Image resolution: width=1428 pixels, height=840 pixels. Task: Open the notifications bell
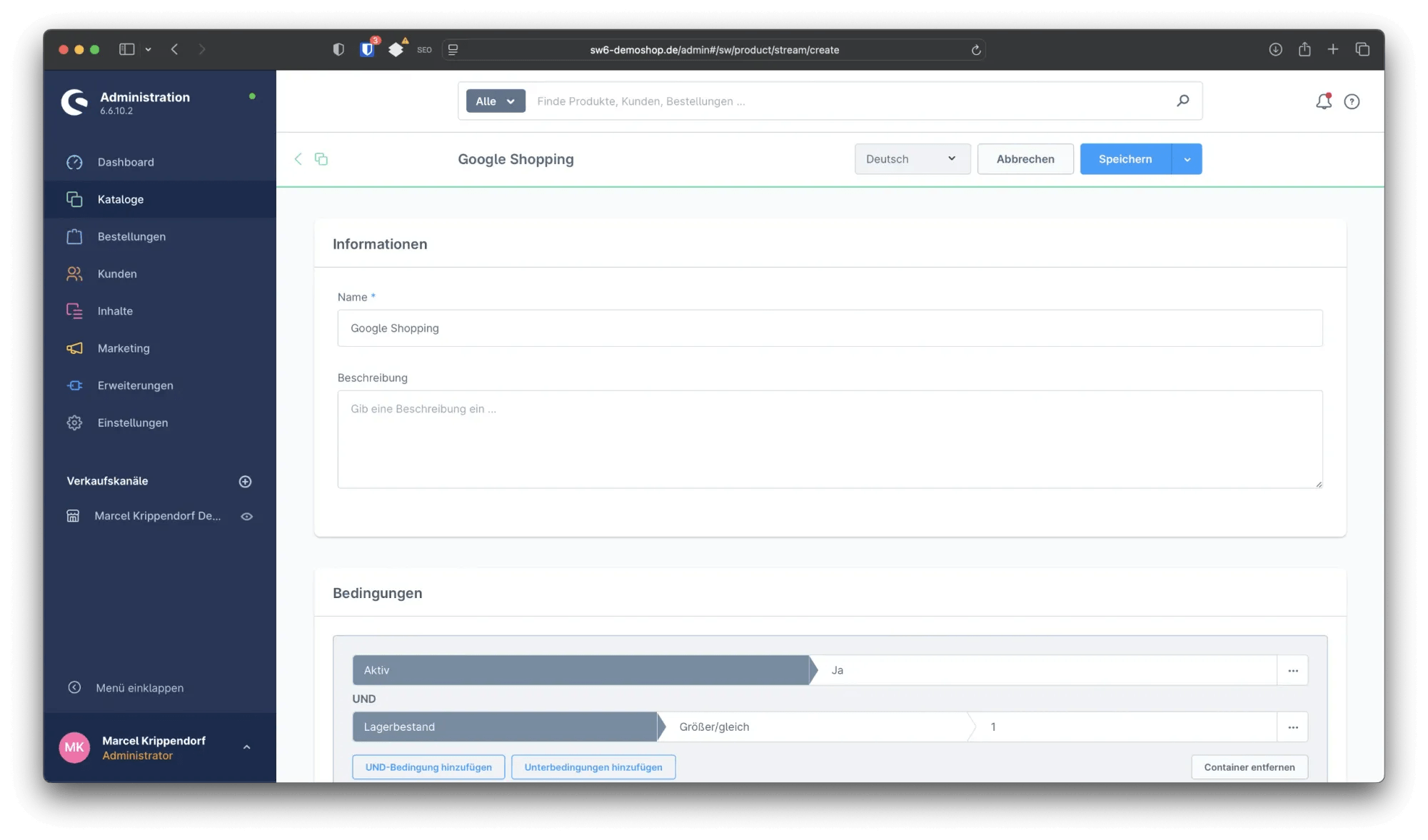(x=1323, y=101)
